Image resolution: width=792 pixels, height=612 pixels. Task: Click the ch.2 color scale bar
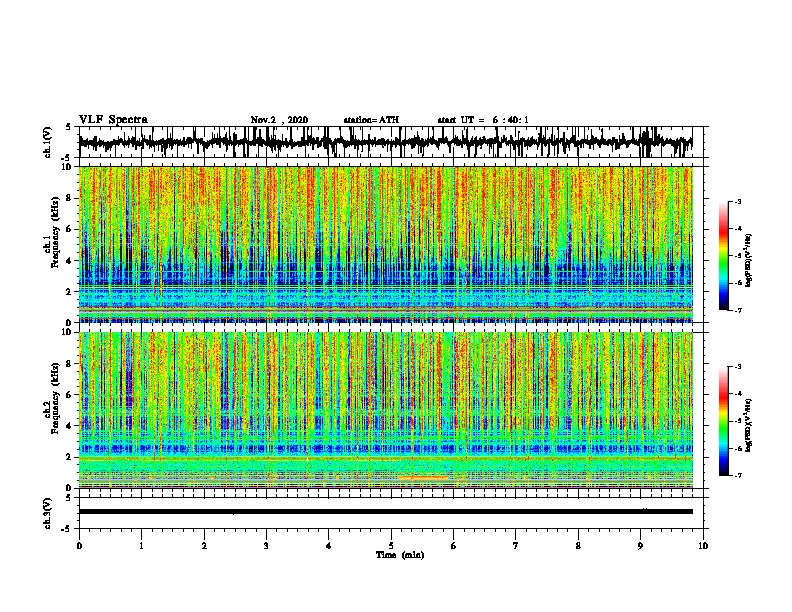click(724, 421)
